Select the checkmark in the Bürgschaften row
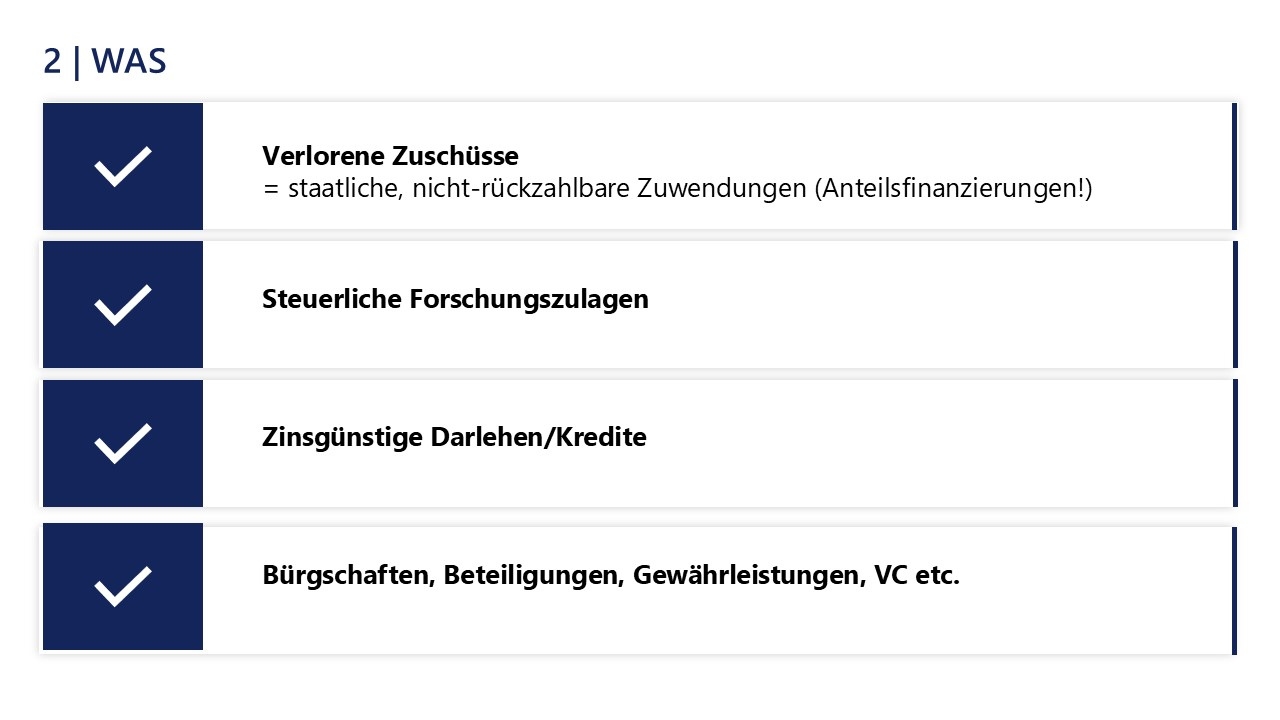The height and width of the screenshot is (720, 1280). (x=123, y=586)
